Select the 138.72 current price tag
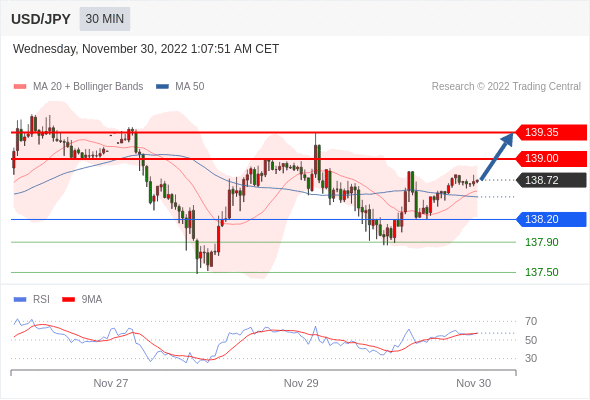590x400 pixels. pos(550,180)
